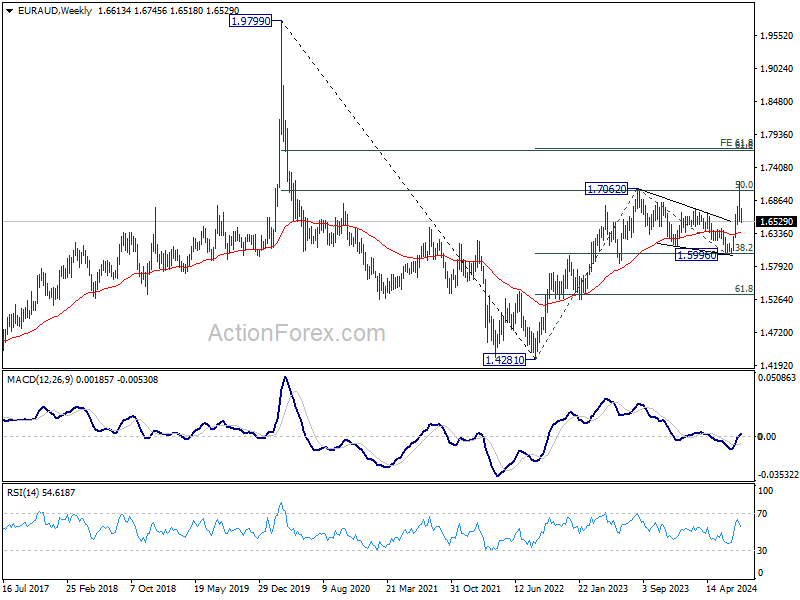The image size is (800, 600).
Task: Select the 1.59960 price label
Action: (x=696, y=255)
